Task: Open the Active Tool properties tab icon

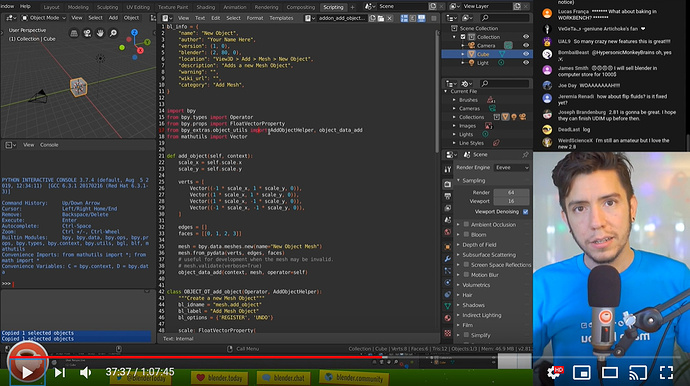Action: point(448,169)
